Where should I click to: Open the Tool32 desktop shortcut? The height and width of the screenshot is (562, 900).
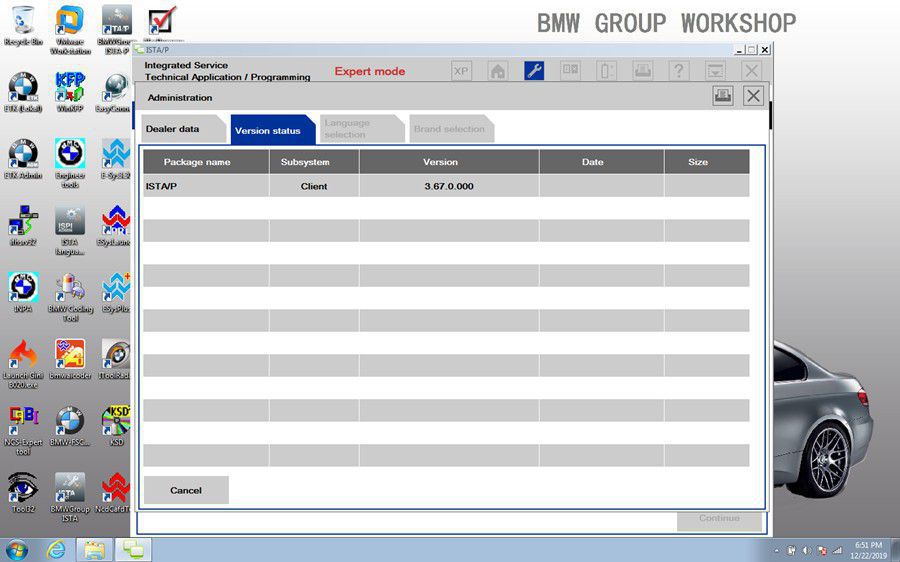coord(23,493)
